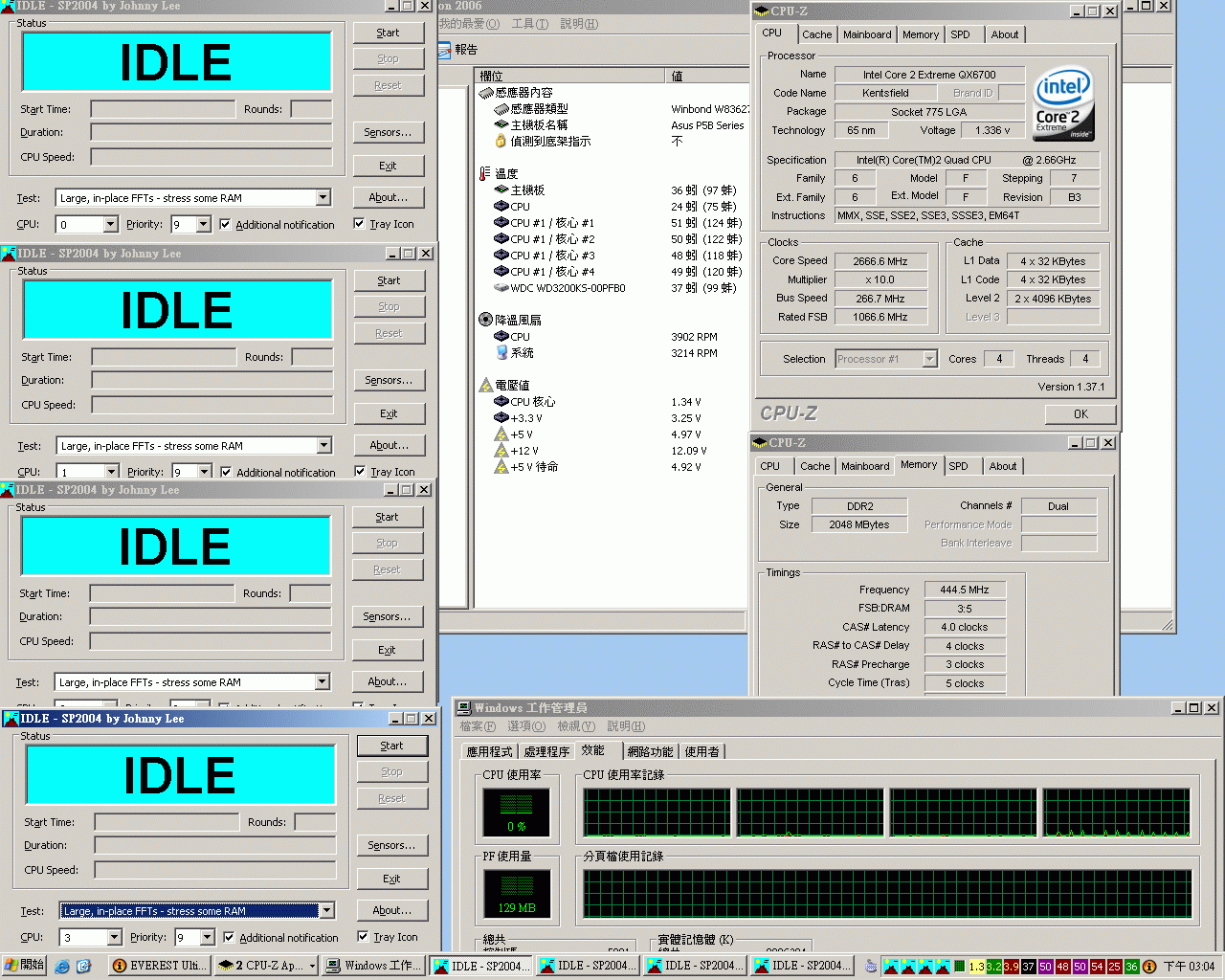Click the tray temperature icon showing 37
Image resolution: width=1225 pixels, height=980 pixels.
(x=1028, y=967)
